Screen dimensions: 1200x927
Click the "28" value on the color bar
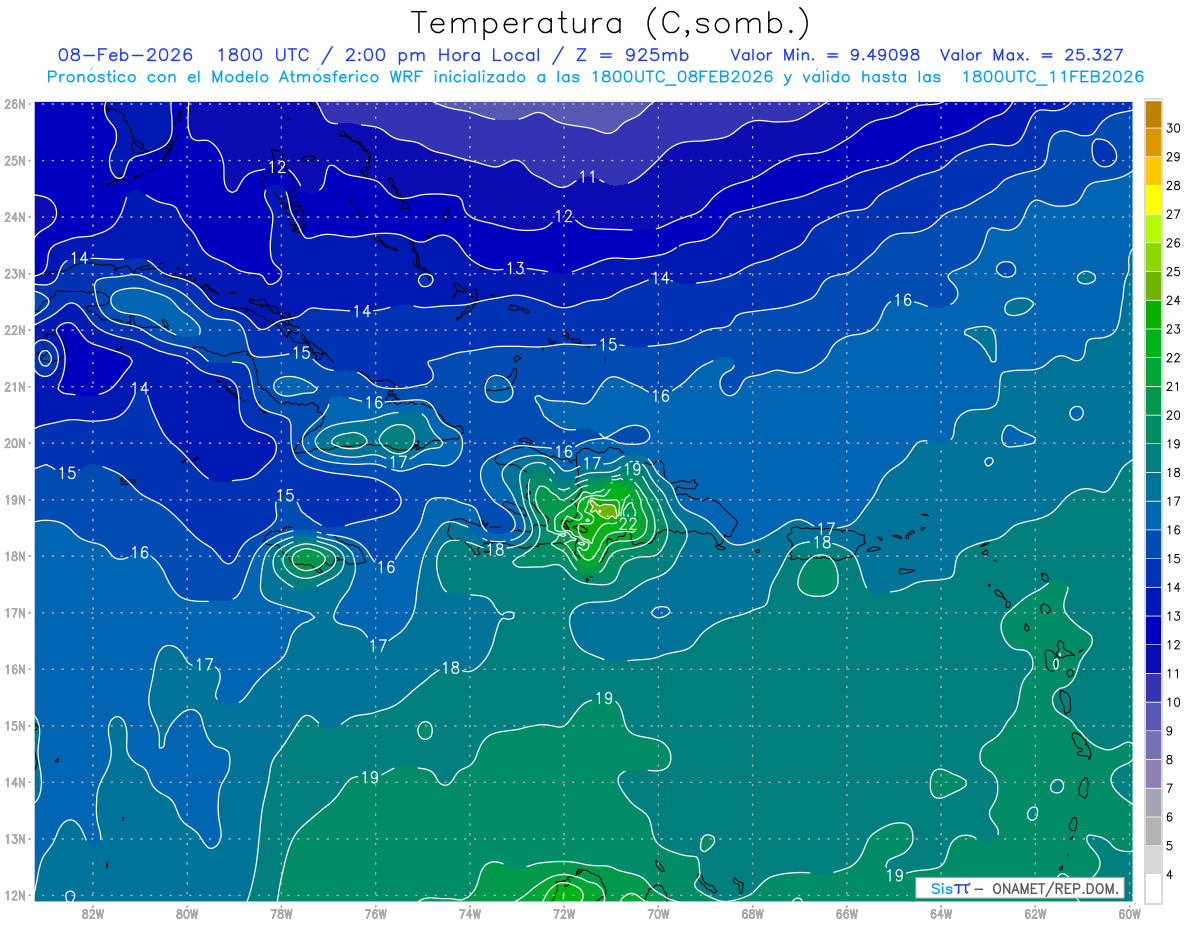[x=1174, y=186]
